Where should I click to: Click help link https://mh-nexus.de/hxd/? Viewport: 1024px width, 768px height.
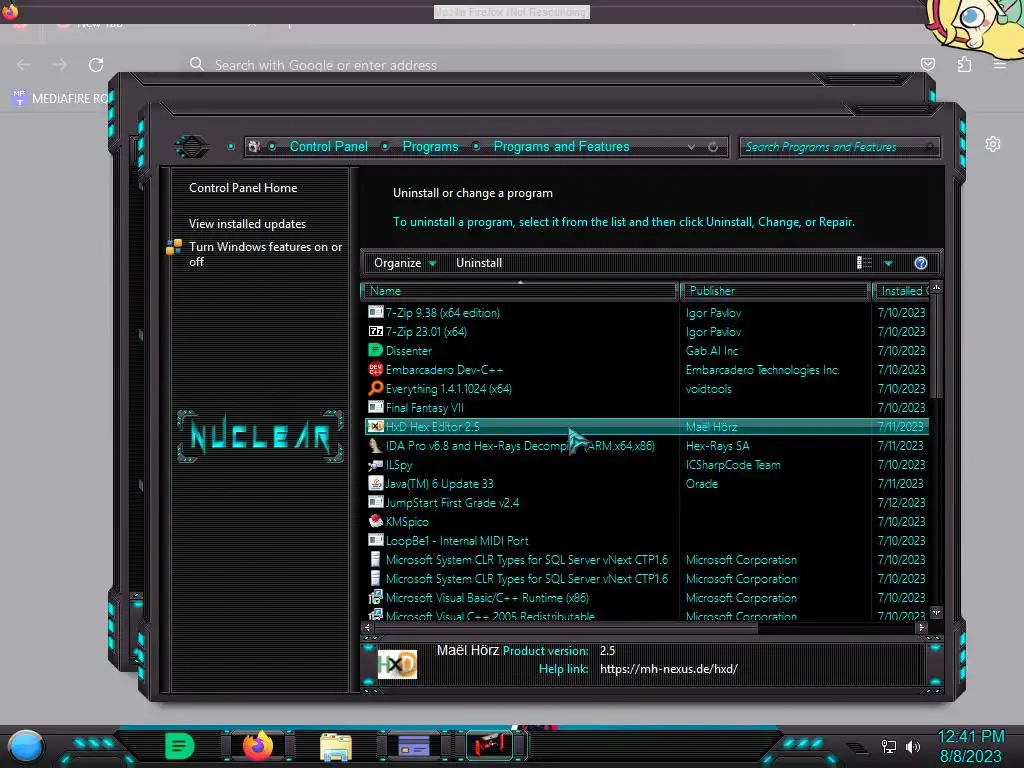(x=668, y=669)
